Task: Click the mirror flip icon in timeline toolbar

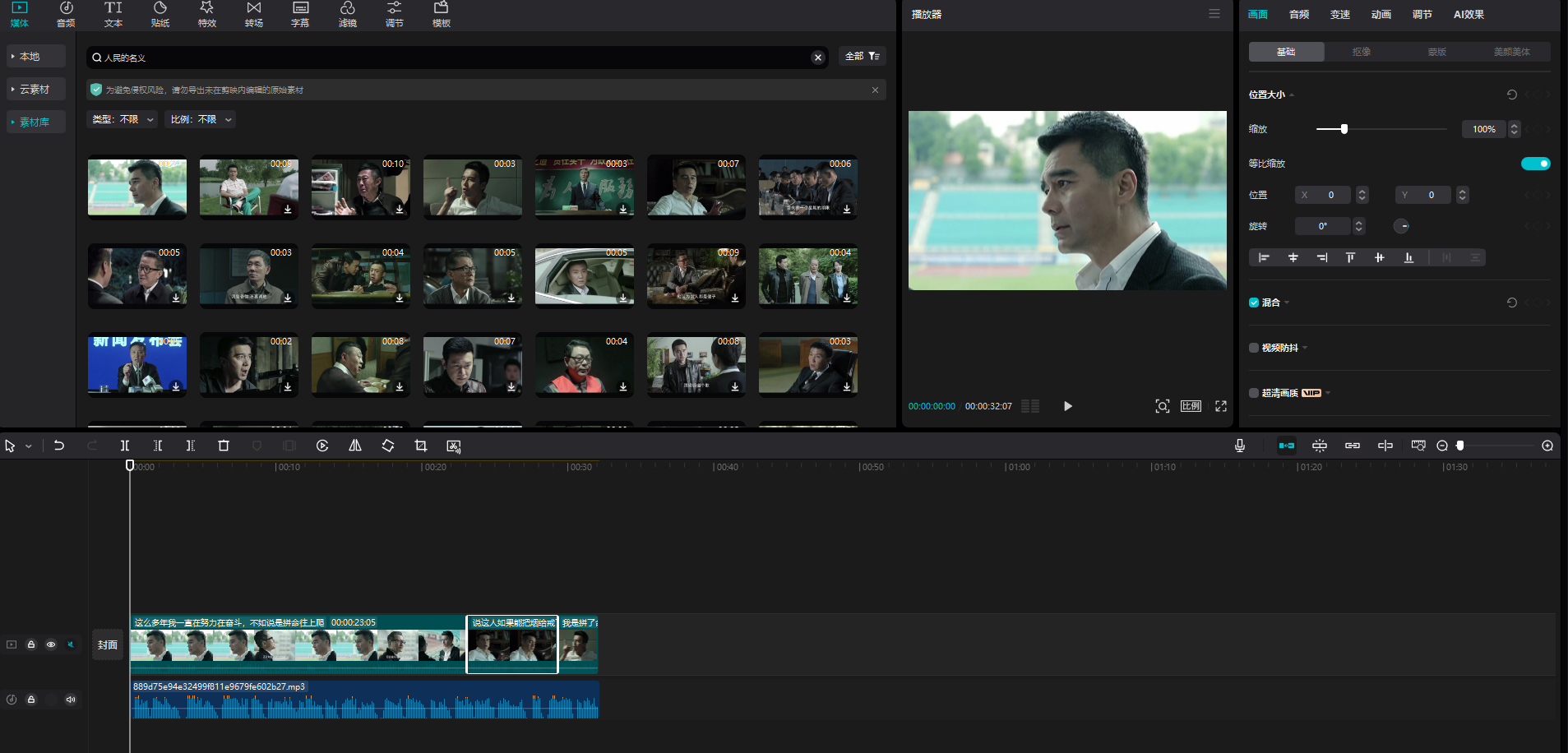Action: coord(355,446)
